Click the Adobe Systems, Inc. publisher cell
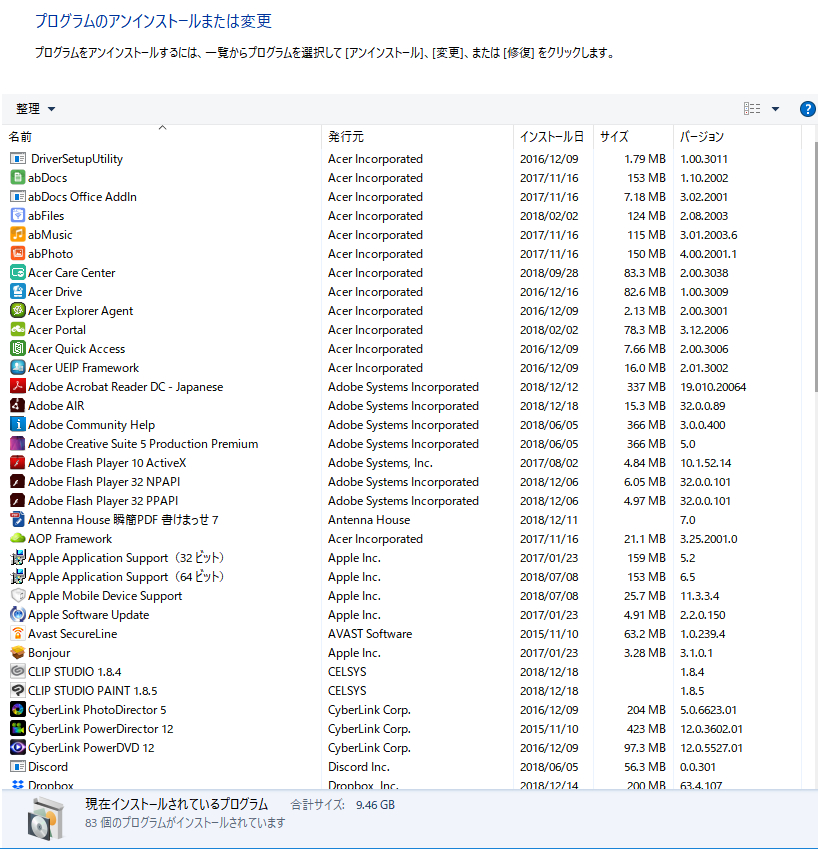The height and width of the screenshot is (849, 818). tap(380, 462)
